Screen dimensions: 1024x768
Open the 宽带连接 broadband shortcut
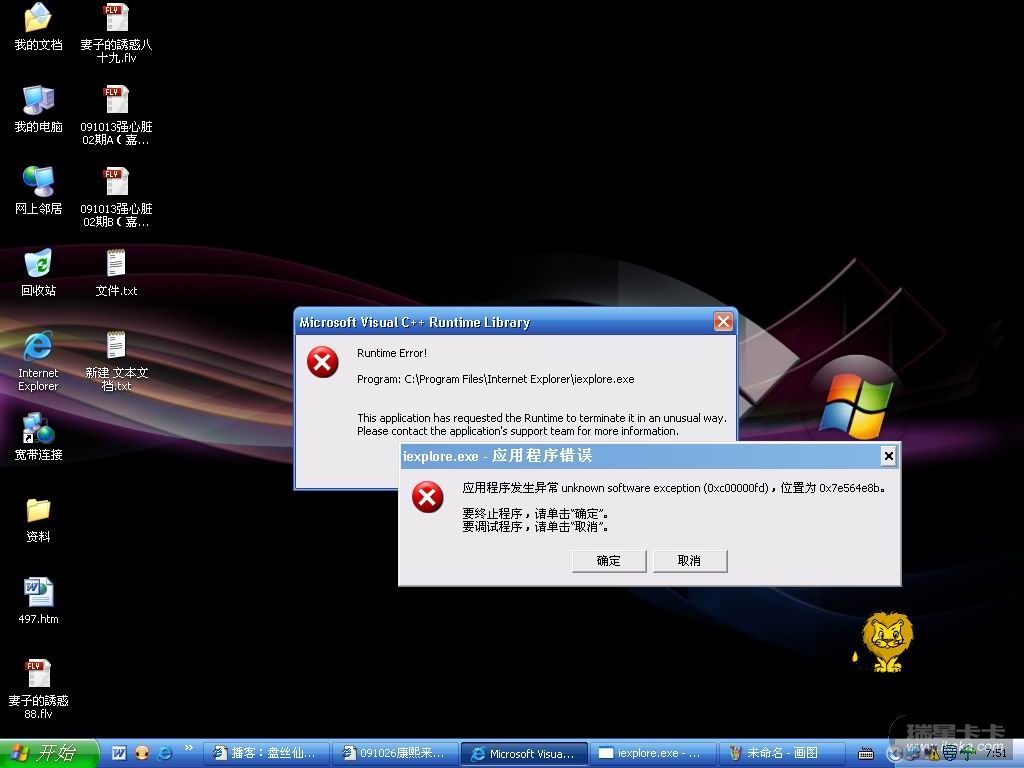pos(38,437)
